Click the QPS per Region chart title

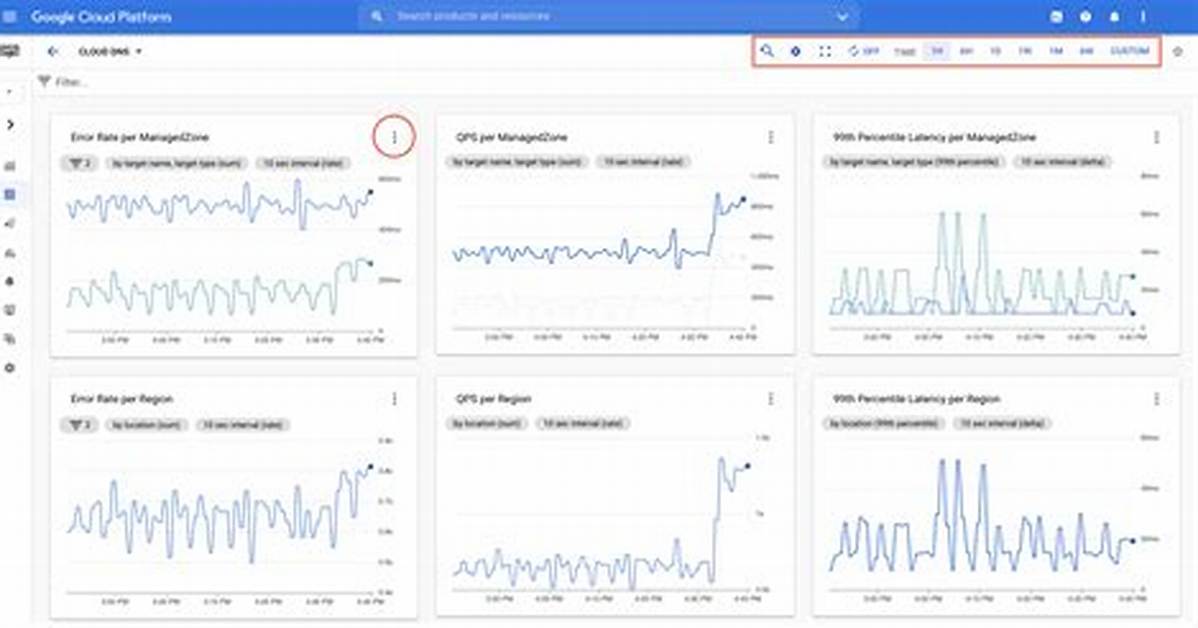tap(494, 399)
